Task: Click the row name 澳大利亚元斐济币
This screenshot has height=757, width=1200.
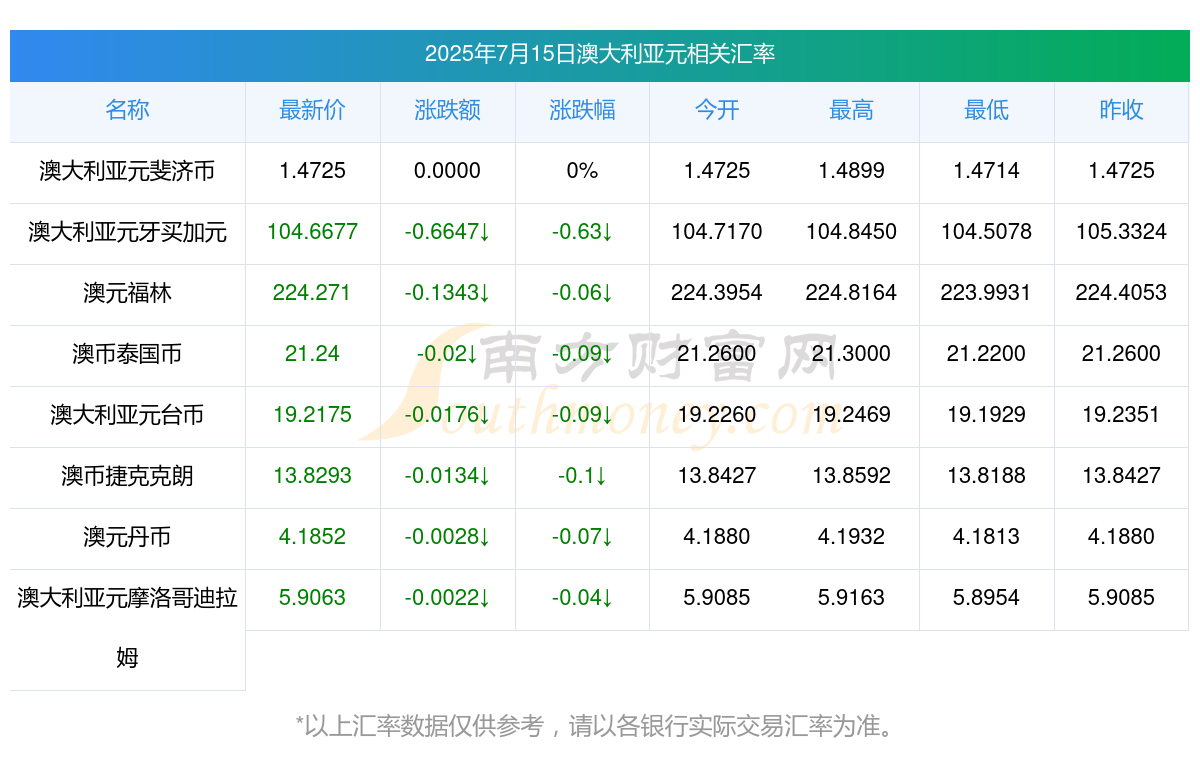Action: 127,171
